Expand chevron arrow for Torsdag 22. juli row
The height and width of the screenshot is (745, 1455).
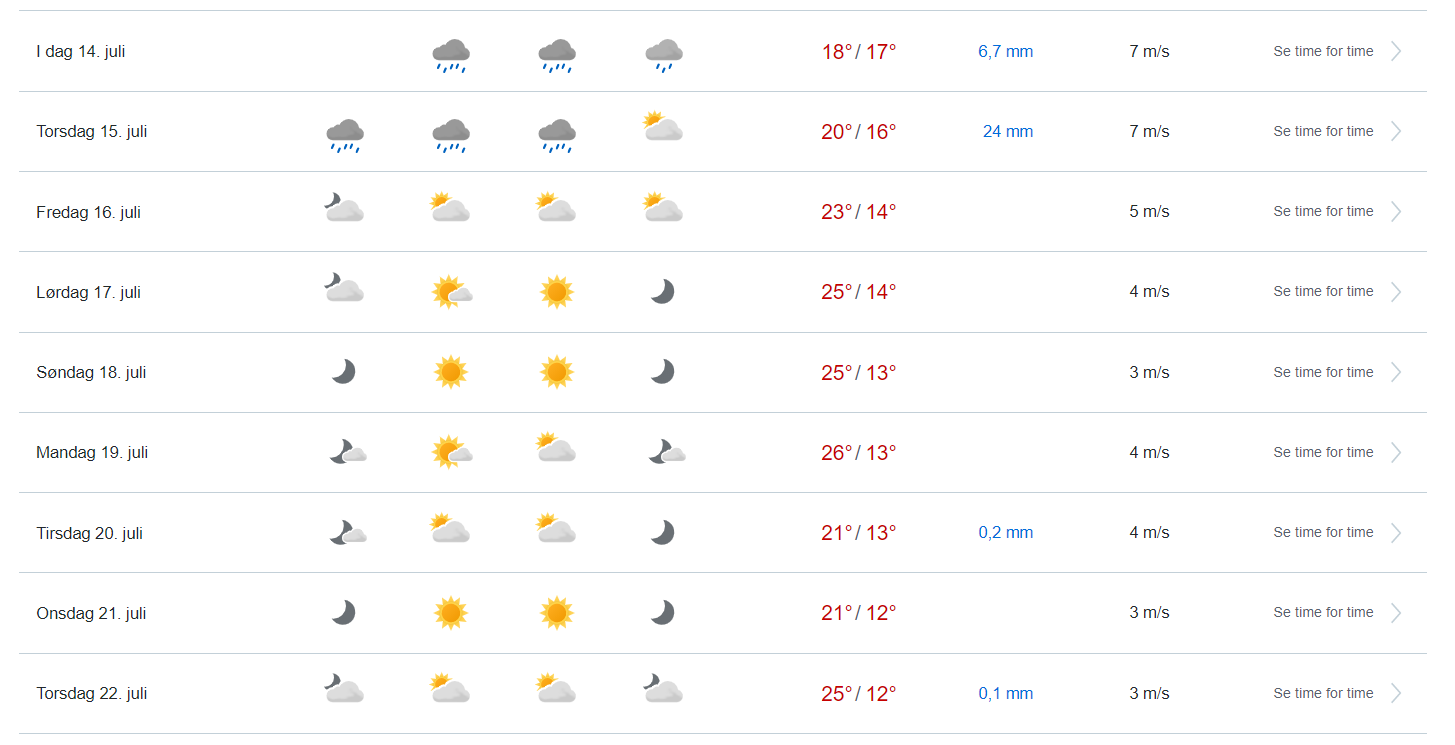1397,693
